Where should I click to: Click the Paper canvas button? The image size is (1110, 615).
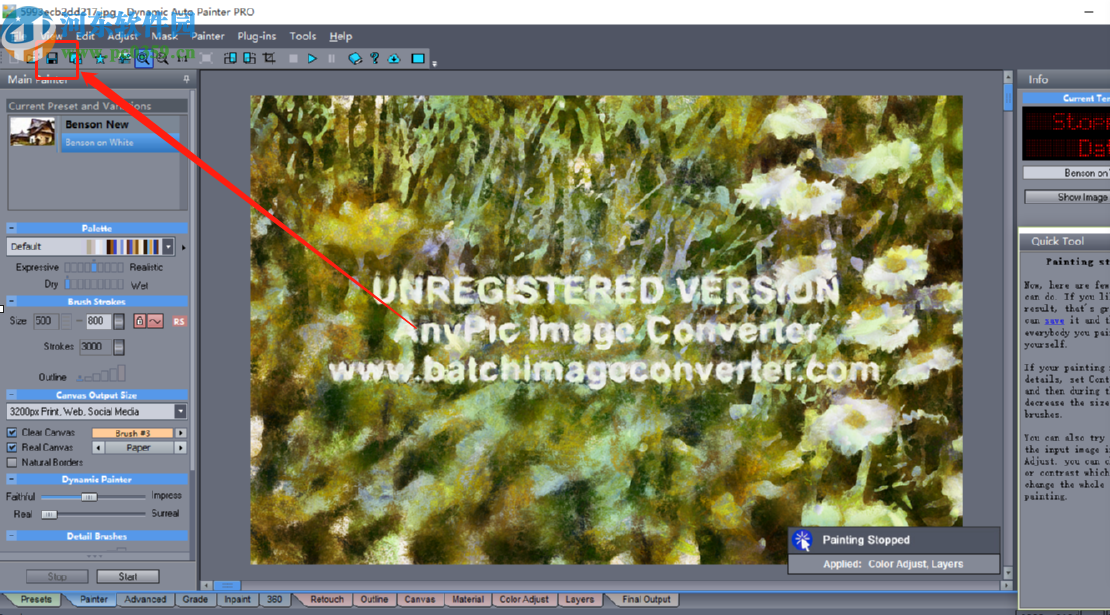(139, 447)
